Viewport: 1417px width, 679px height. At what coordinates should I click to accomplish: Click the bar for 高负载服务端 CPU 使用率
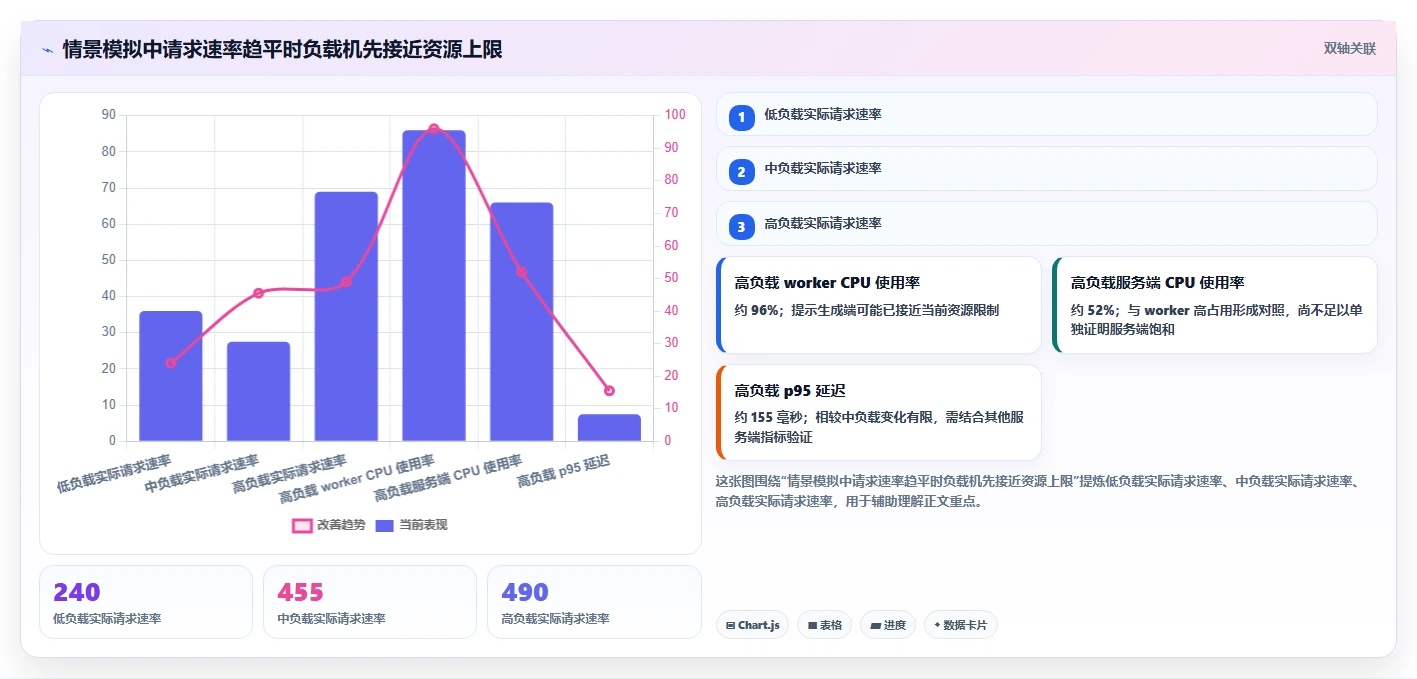522,322
